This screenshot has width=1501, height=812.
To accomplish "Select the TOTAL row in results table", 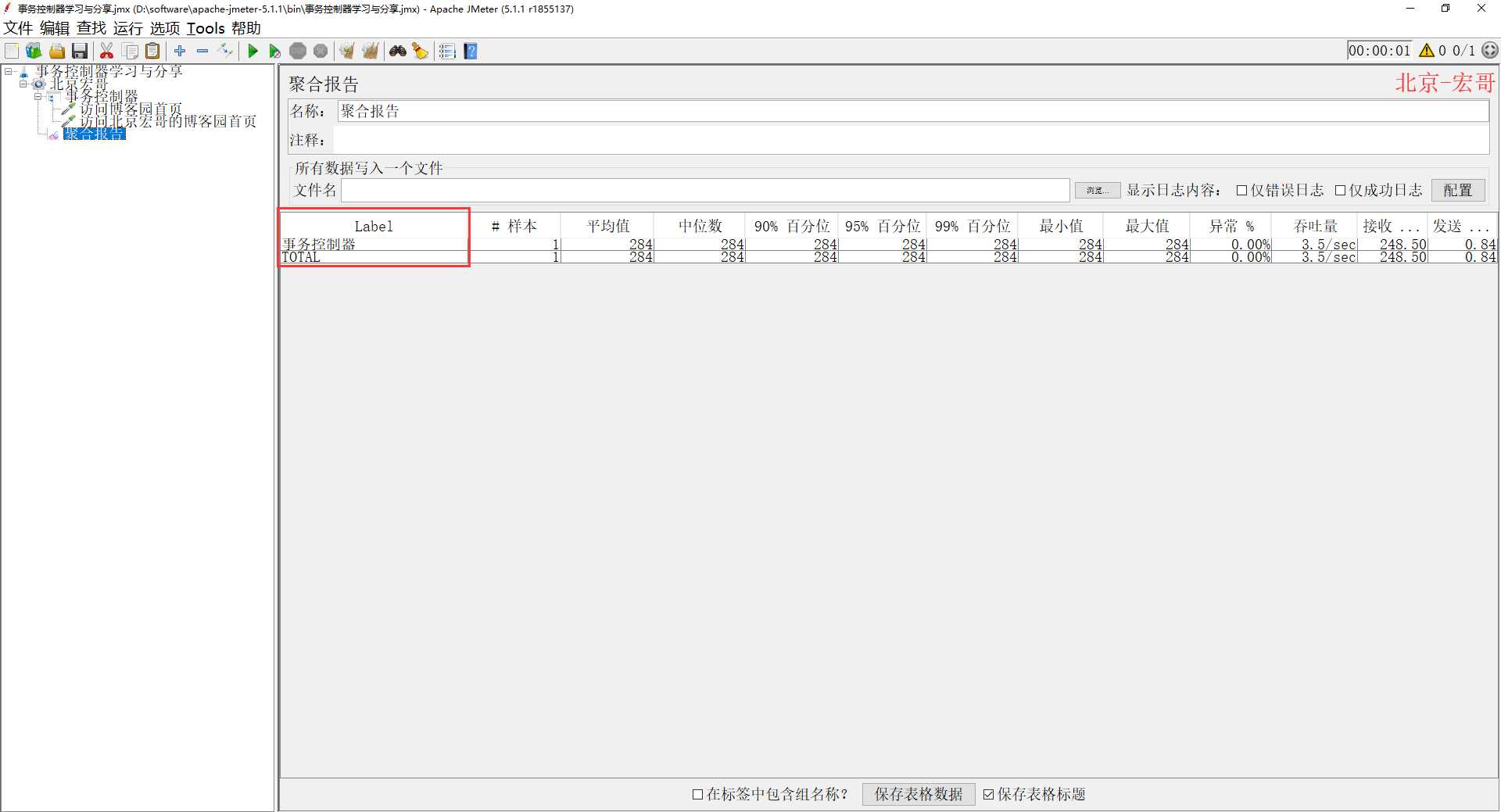I will 888,257.
